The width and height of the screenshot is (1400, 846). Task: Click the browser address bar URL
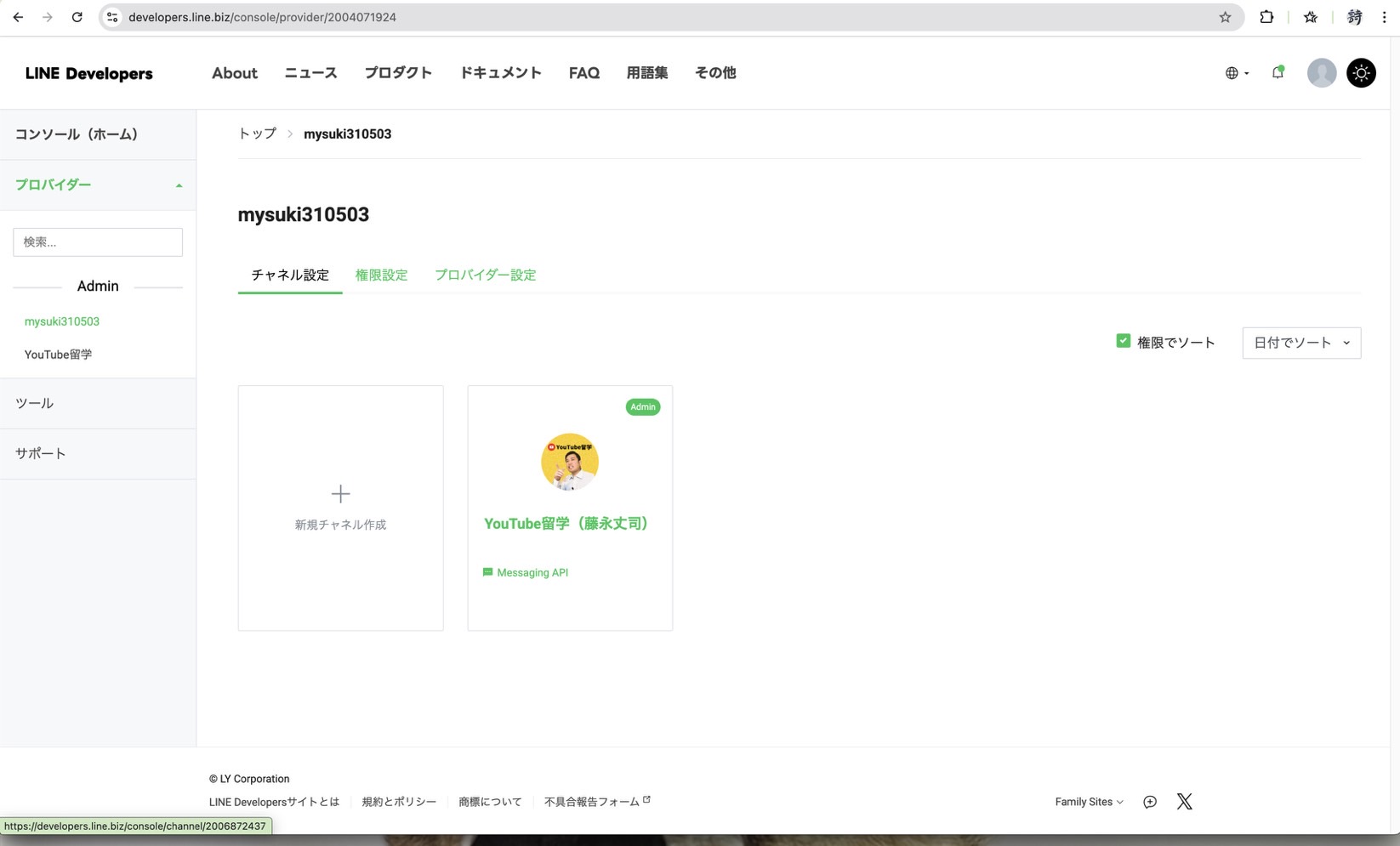[x=262, y=17]
